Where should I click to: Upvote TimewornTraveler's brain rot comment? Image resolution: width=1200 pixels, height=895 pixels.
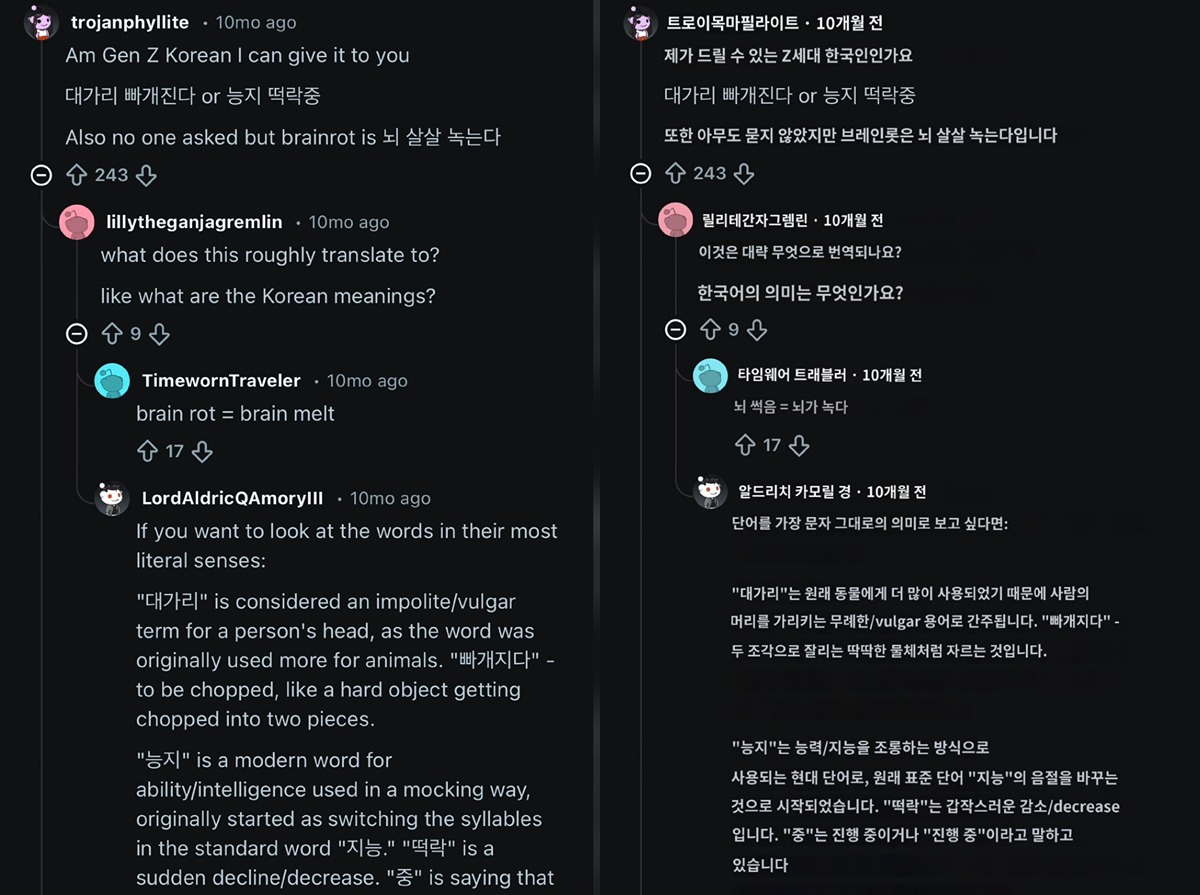[x=148, y=451]
